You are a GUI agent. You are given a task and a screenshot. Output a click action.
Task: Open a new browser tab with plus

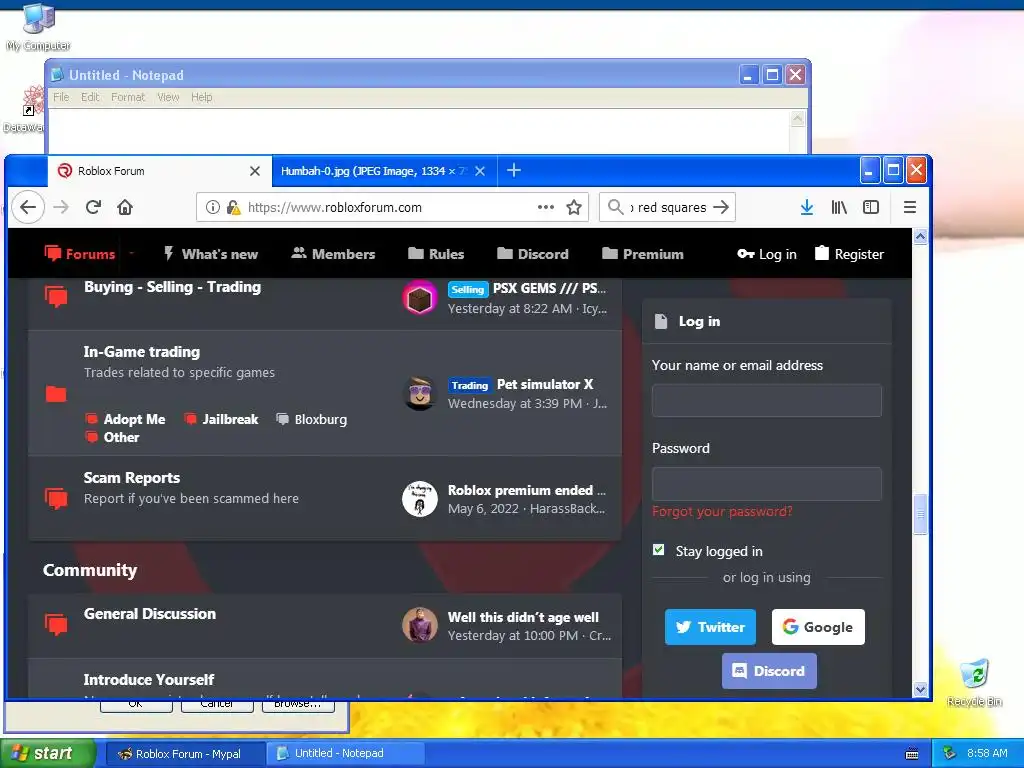click(x=514, y=170)
